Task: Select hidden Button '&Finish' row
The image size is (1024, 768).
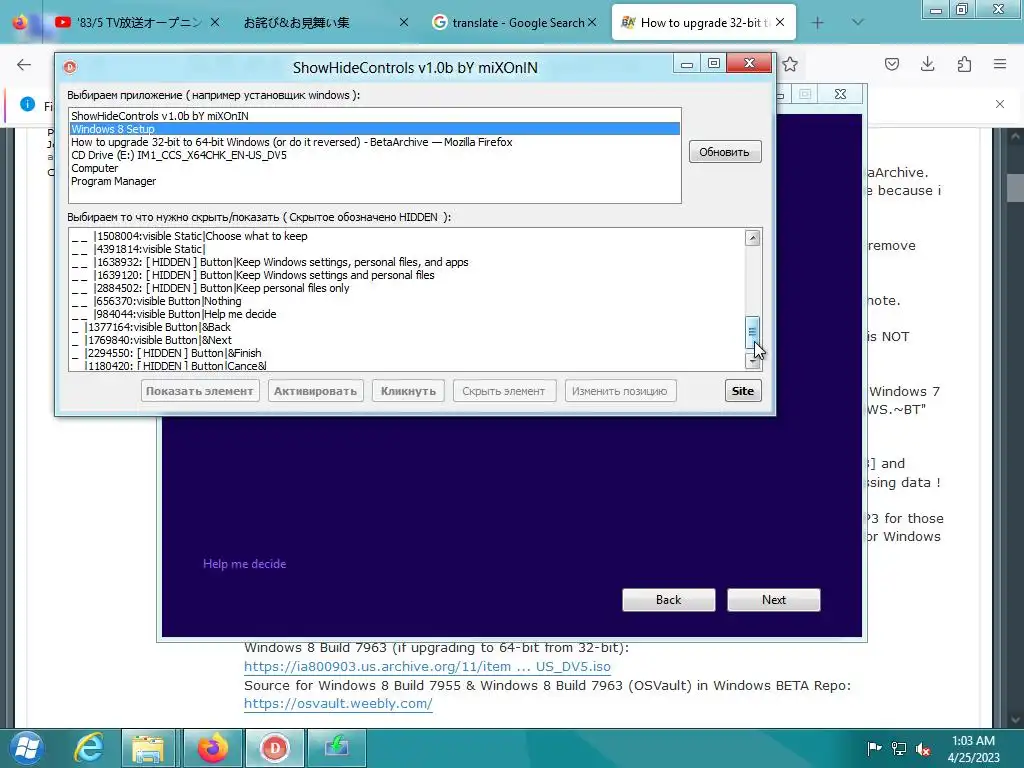Action: 406,353
